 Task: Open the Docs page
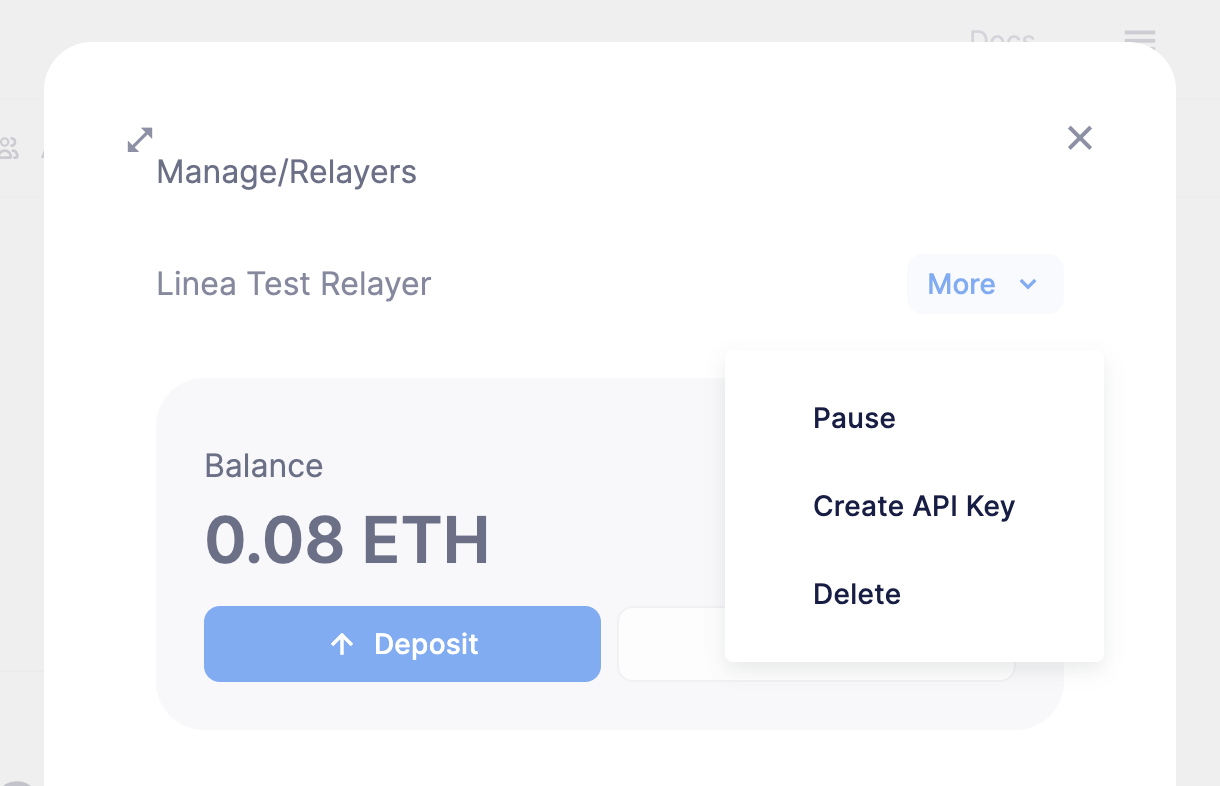(x=1003, y=39)
